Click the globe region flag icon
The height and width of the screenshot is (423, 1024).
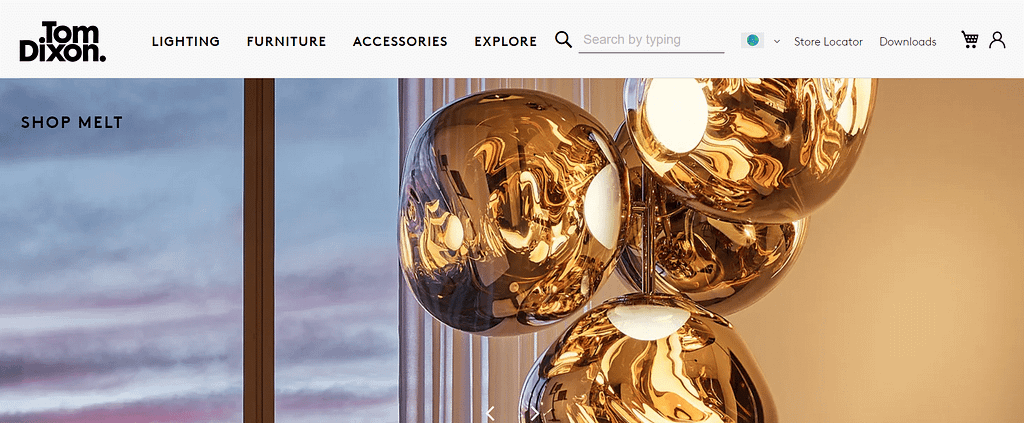click(752, 40)
